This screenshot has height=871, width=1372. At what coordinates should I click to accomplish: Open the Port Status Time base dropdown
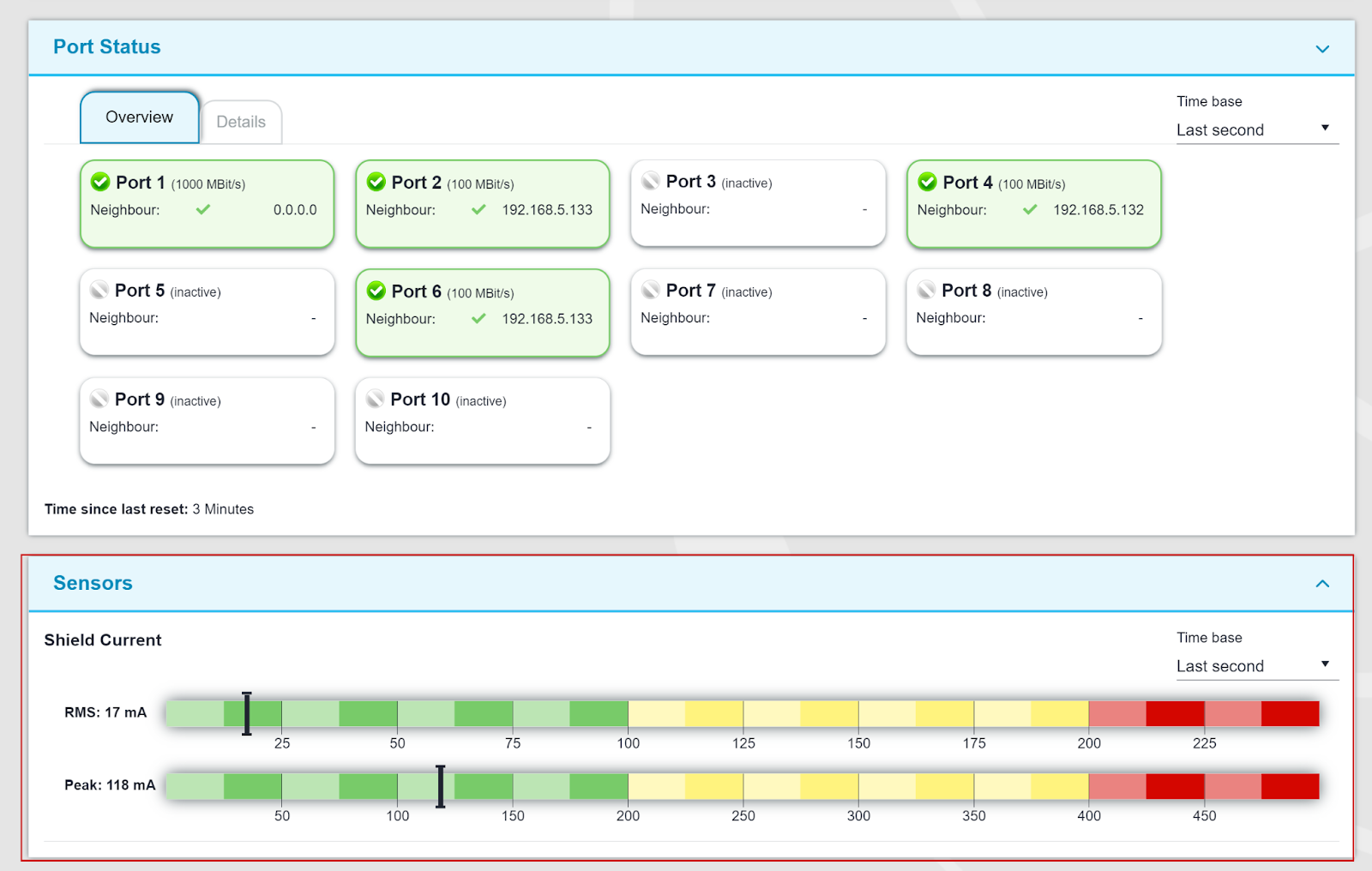click(x=1257, y=129)
